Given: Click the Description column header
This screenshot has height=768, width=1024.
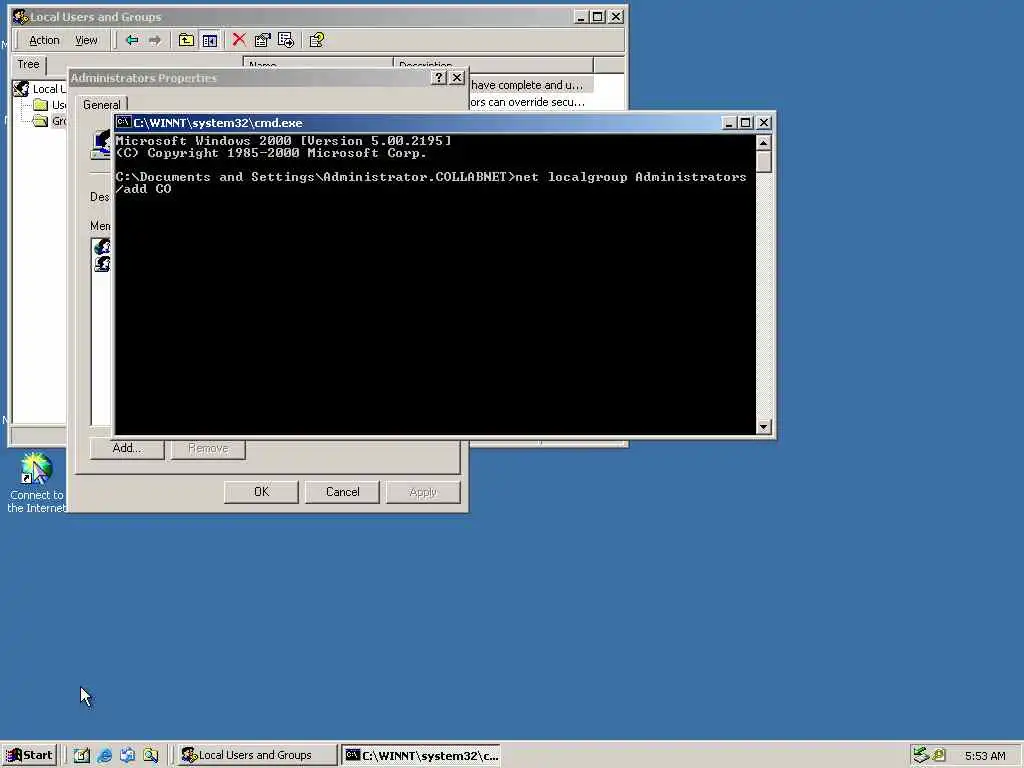Looking at the screenshot, I should click(493, 64).
